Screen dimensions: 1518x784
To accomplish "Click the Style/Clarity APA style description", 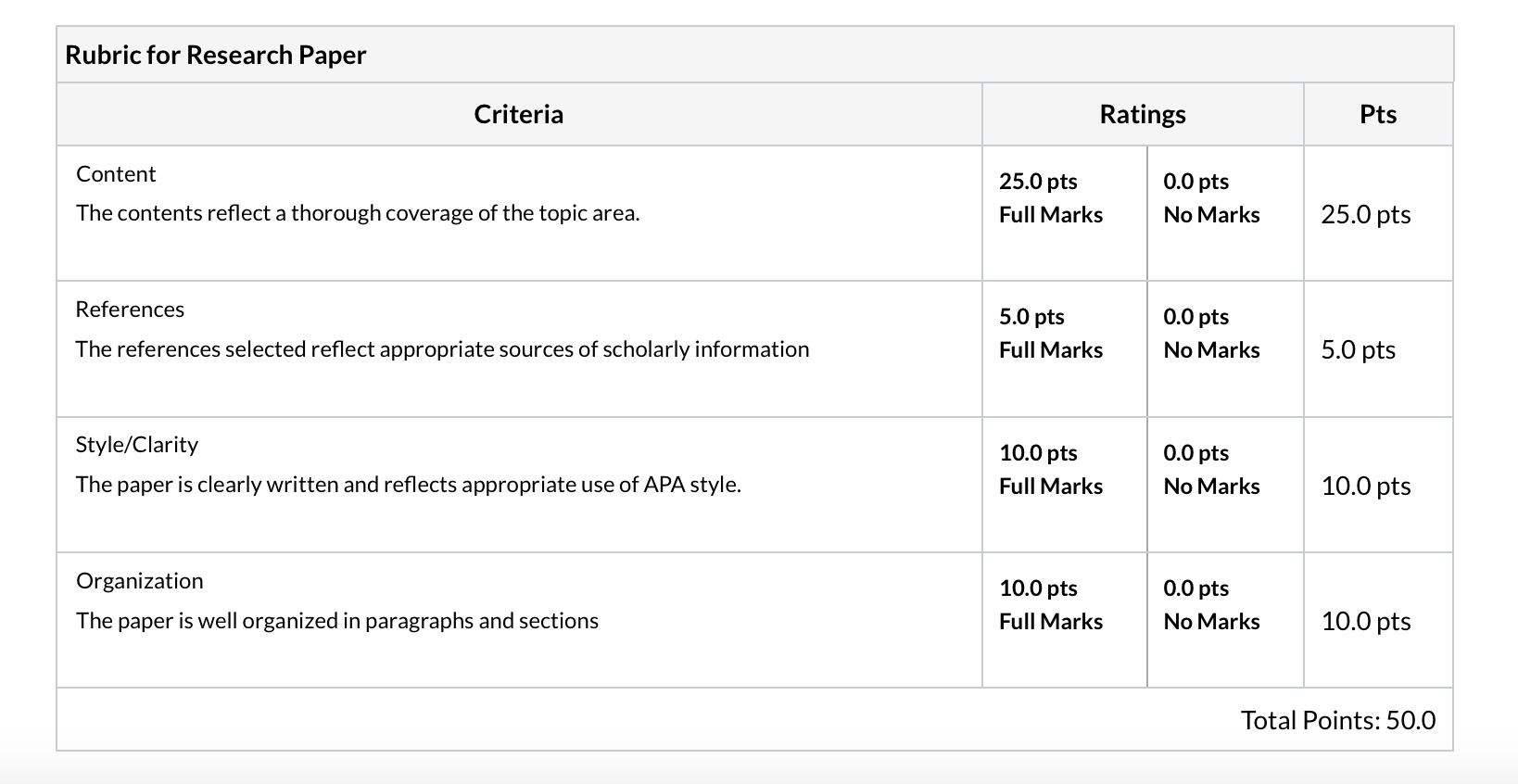I will 409,485.
